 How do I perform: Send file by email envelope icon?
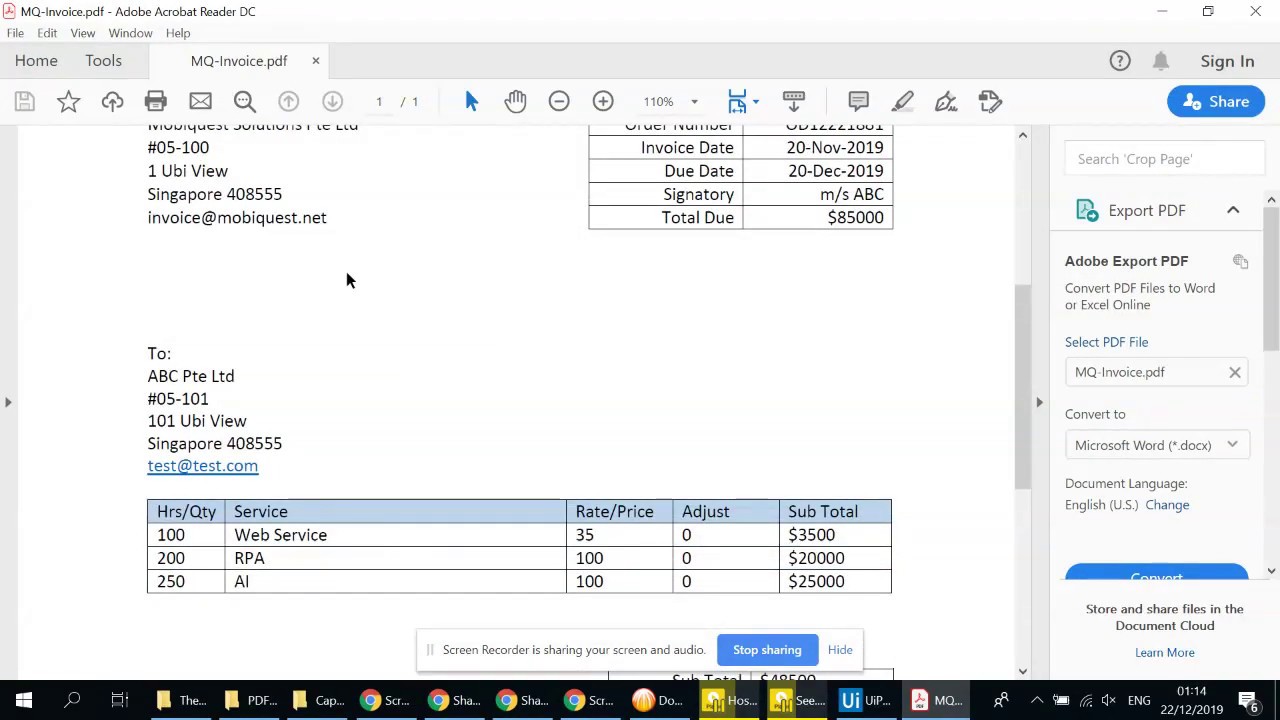[200, 101]
